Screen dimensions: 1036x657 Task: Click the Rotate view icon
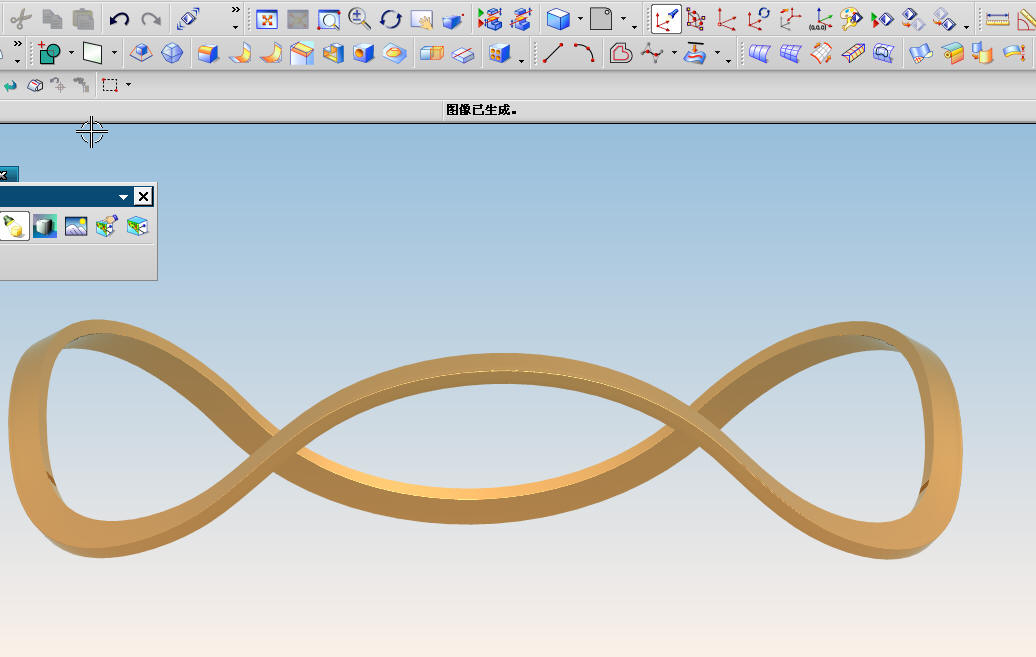[390, 19]
